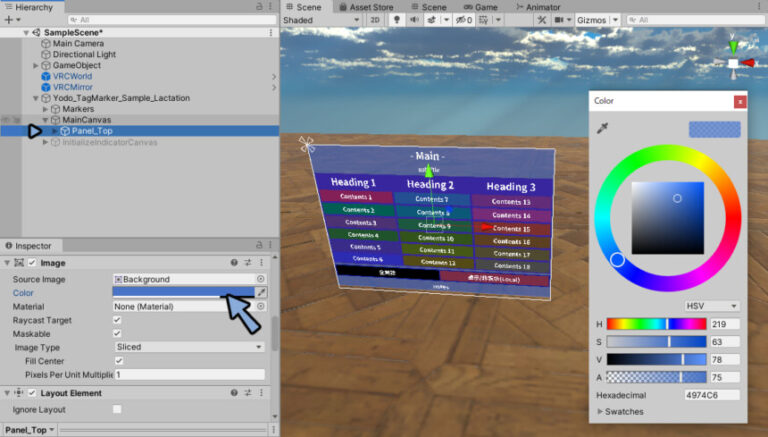The image size is (768, 437).
Task: Toggle Image component enabled checkbox
Action: coord(32,263)
